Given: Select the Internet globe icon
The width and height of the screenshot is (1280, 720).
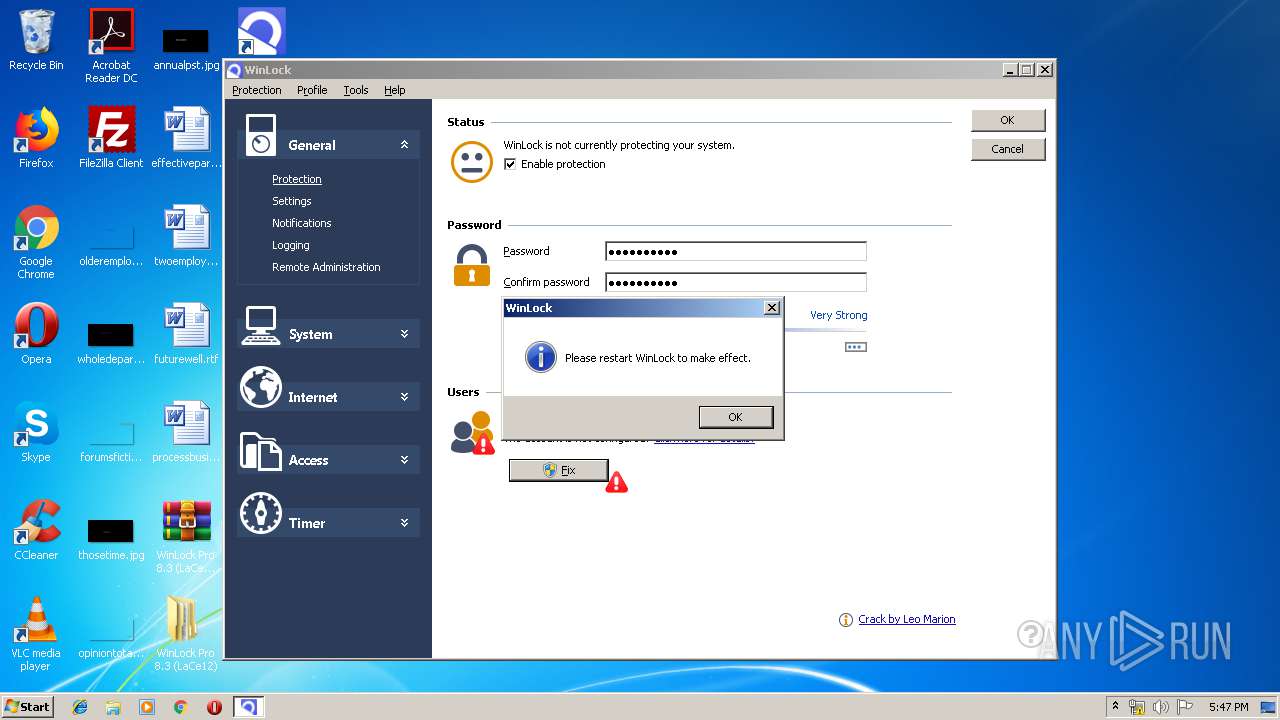Looking at the screenshot, I should (260, 388).
